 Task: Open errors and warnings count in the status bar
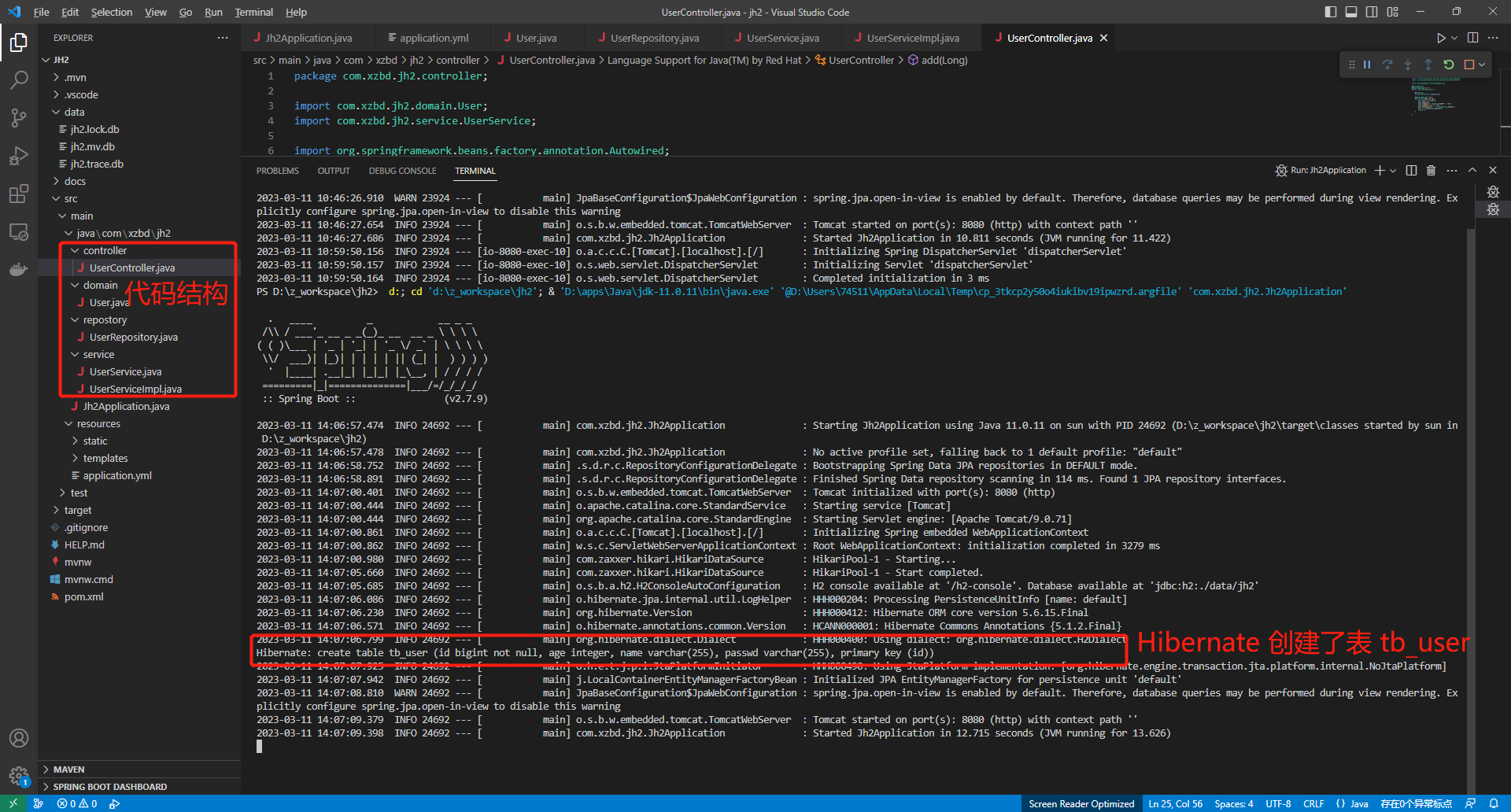click(x=77, y=803)
